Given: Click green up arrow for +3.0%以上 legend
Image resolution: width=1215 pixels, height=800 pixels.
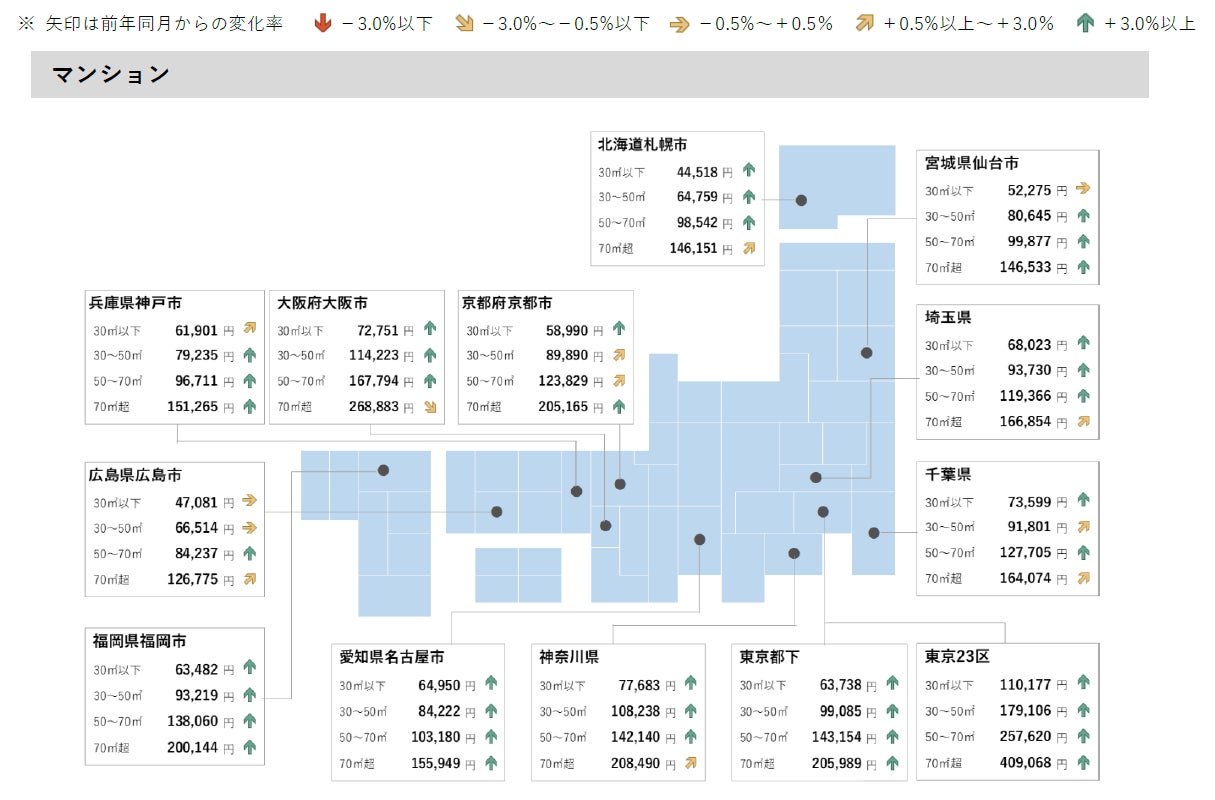Looking at the screenshot, I should [1085, 23].
